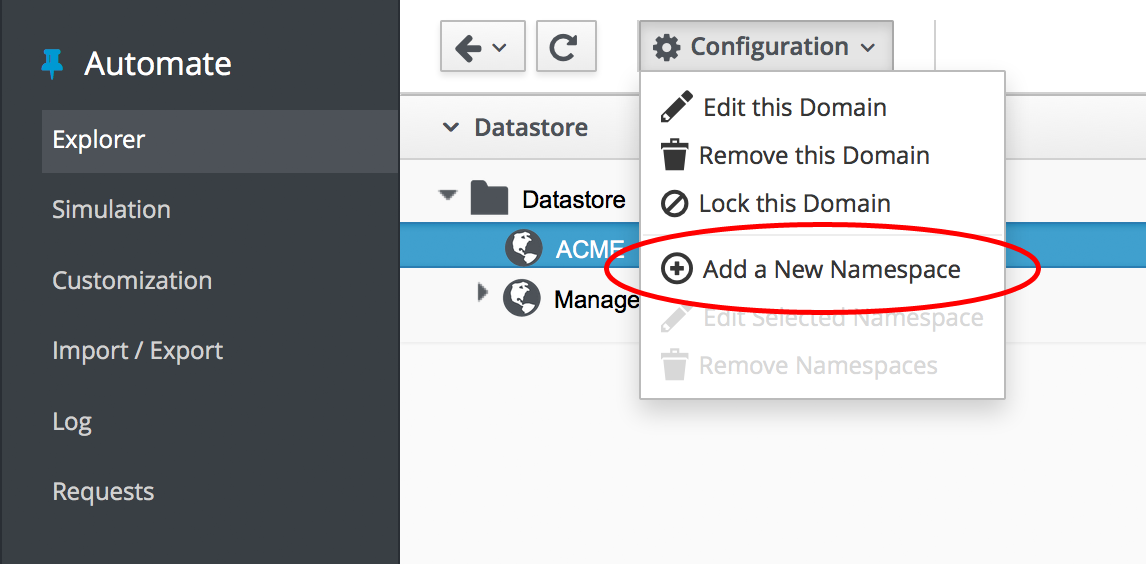Collapse the Datastore tree folder triangle
1146x564 pixels.
click(447, 194)
